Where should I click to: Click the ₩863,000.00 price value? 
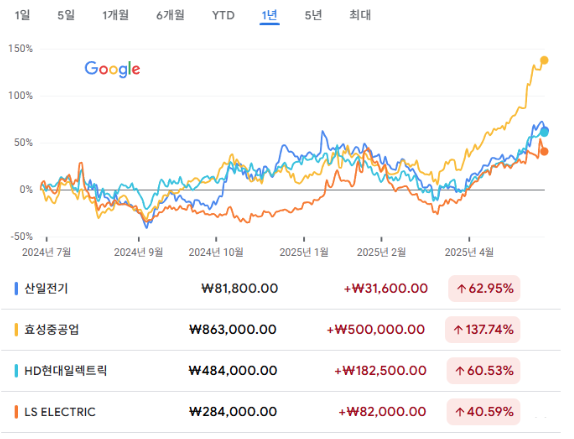click(x=233, y=330)
